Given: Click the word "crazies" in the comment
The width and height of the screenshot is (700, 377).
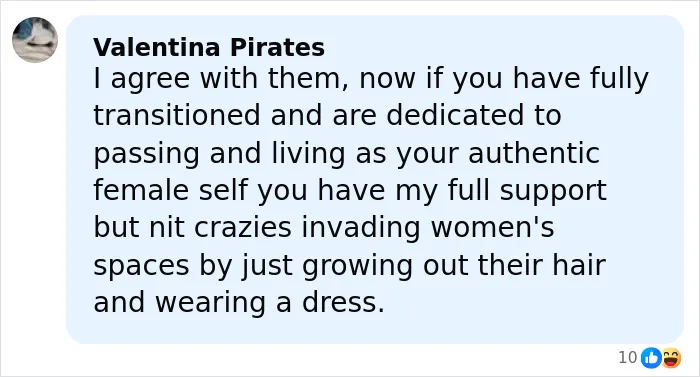Looking at the screenshot, I should click(x=243, y=227).
